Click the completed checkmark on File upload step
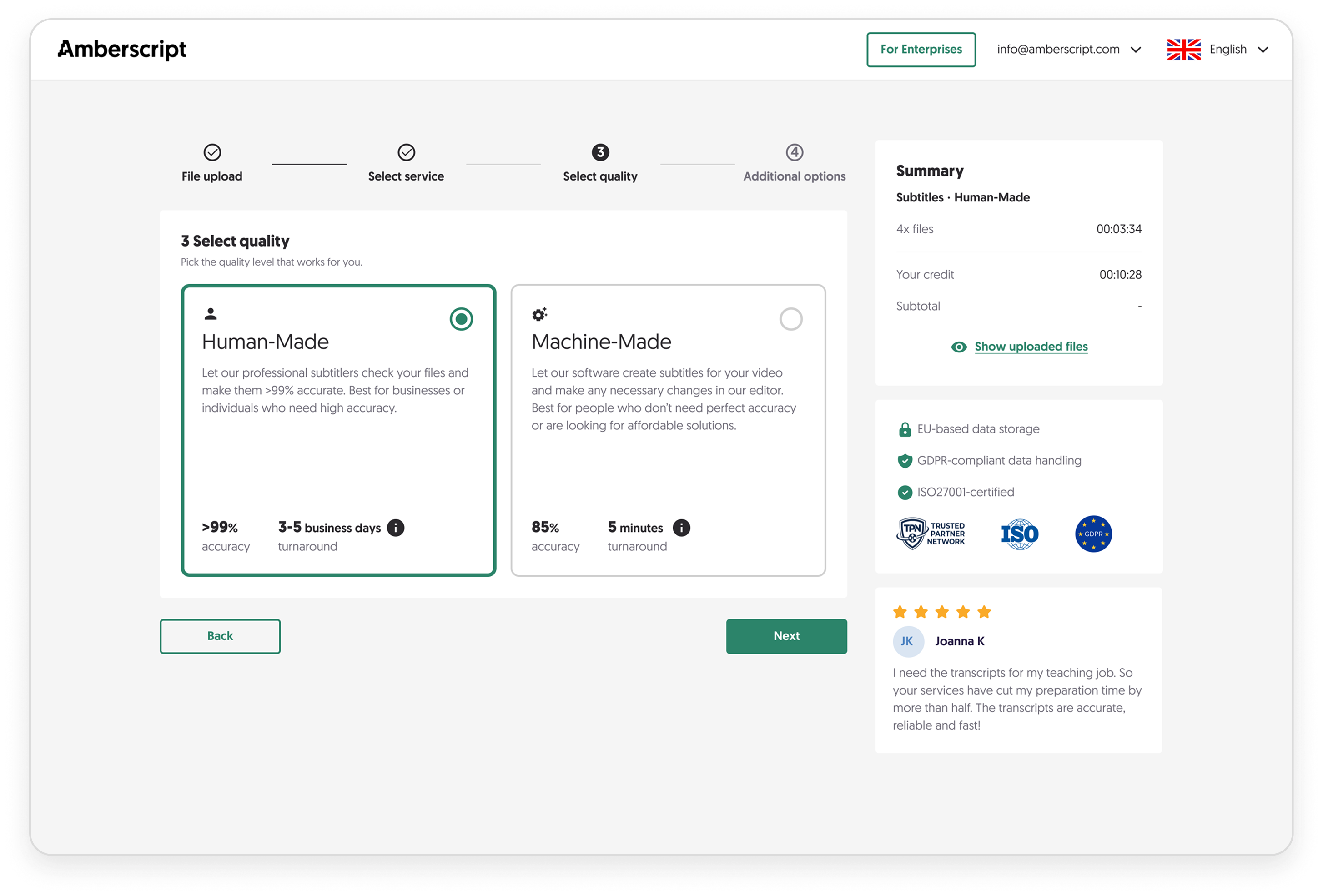Image resolution: width=1323 pixels, height=896 pixels. [212, 152]
